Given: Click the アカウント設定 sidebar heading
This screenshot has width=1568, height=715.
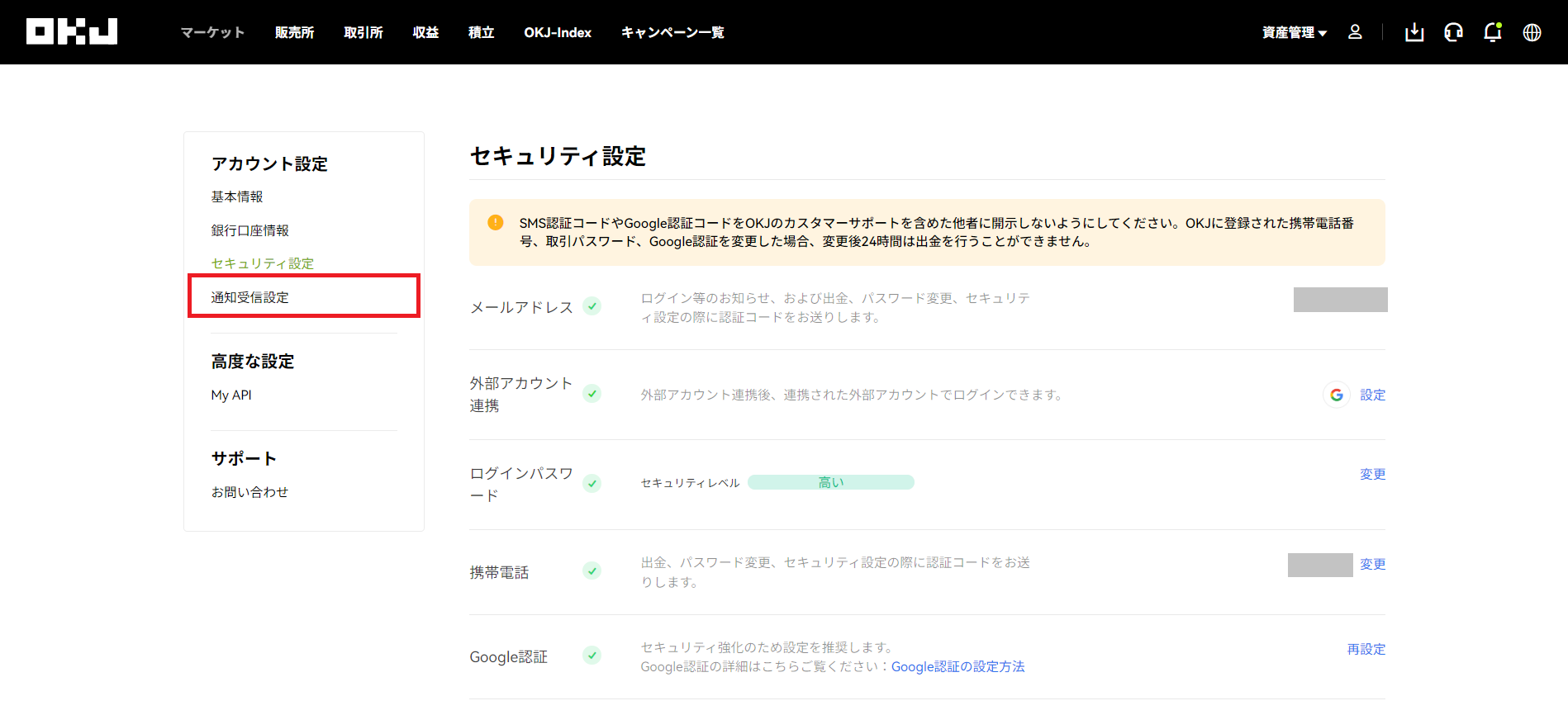Looking at the screenshot, I should (270, 163).
